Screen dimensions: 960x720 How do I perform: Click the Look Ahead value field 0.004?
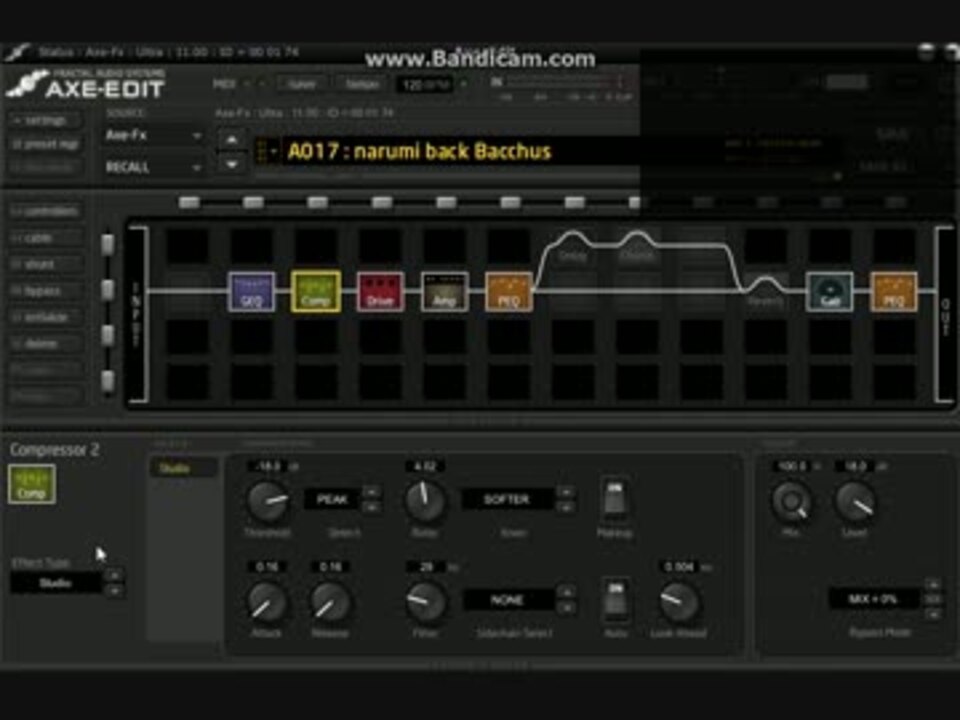[679, 568]
